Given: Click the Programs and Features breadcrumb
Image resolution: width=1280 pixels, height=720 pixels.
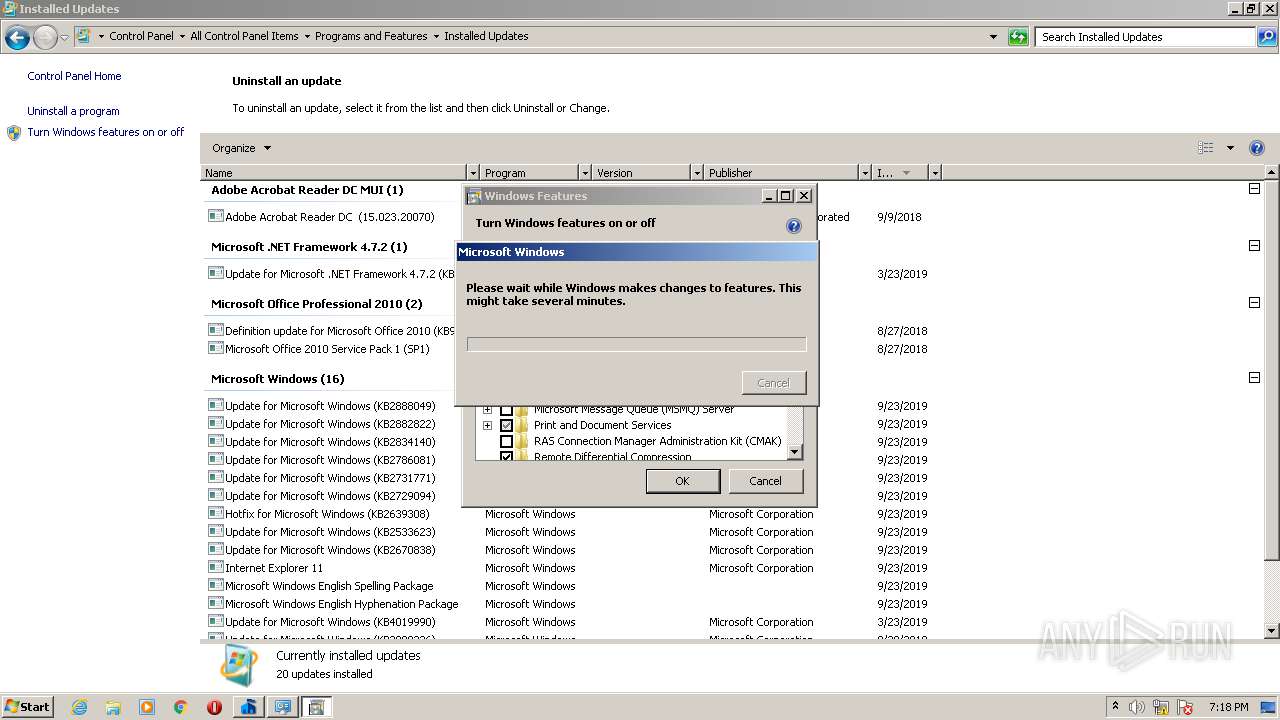Looking at the screenshot, I should click(x=371, y=36).
